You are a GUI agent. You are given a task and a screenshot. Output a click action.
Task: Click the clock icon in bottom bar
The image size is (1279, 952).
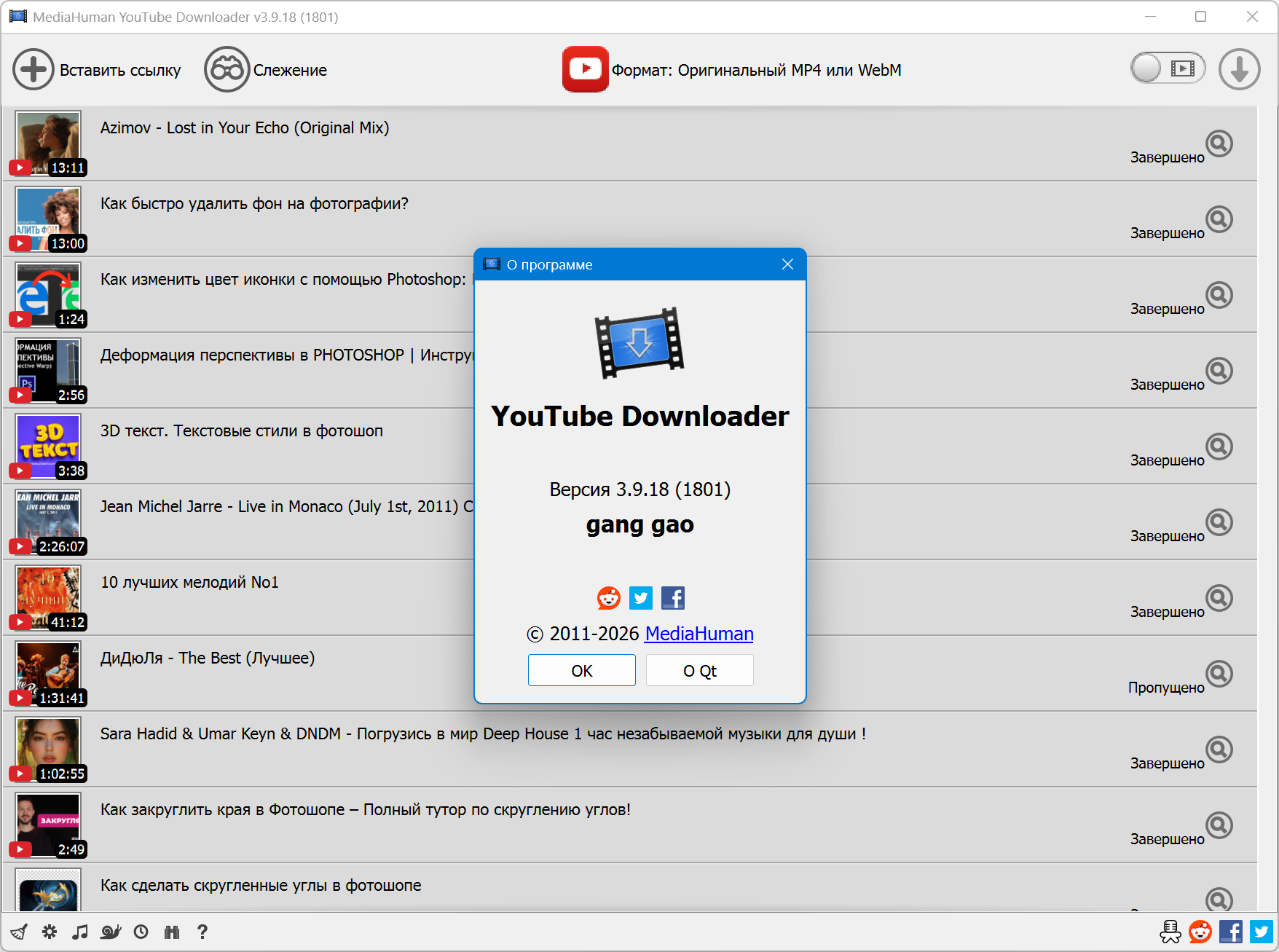pos(141,932)
